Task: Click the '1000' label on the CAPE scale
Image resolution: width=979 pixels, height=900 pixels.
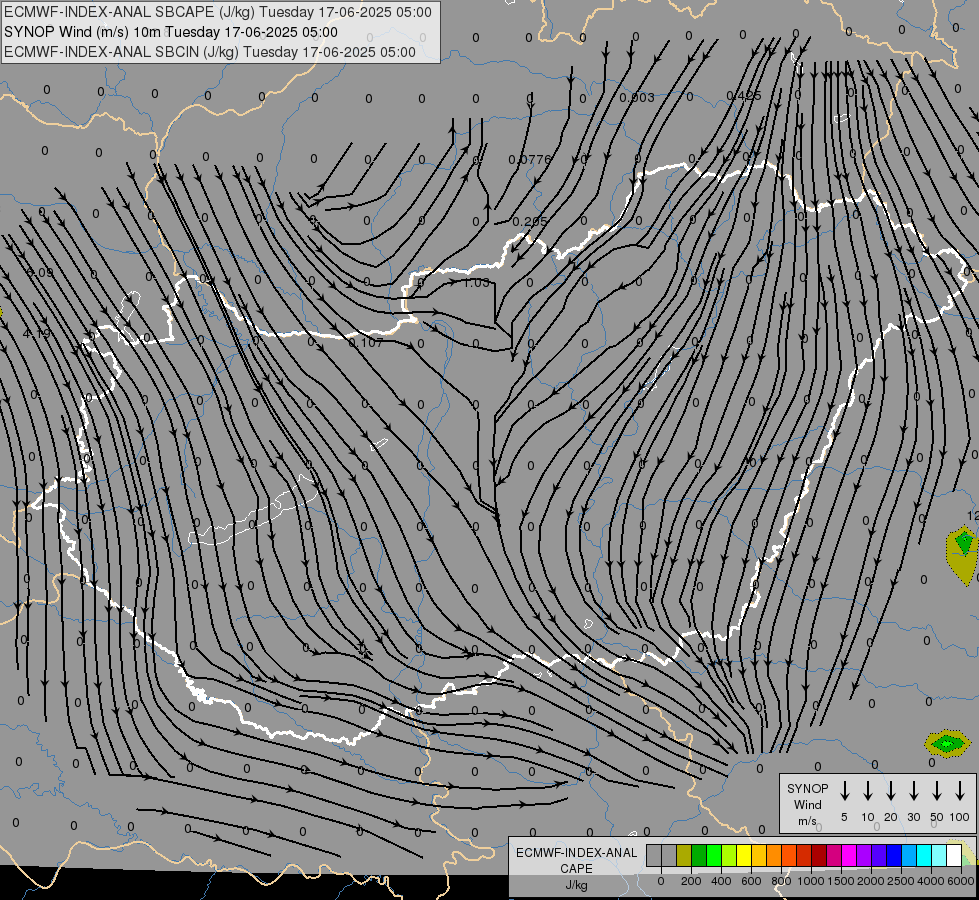Action: pos(811,881)
